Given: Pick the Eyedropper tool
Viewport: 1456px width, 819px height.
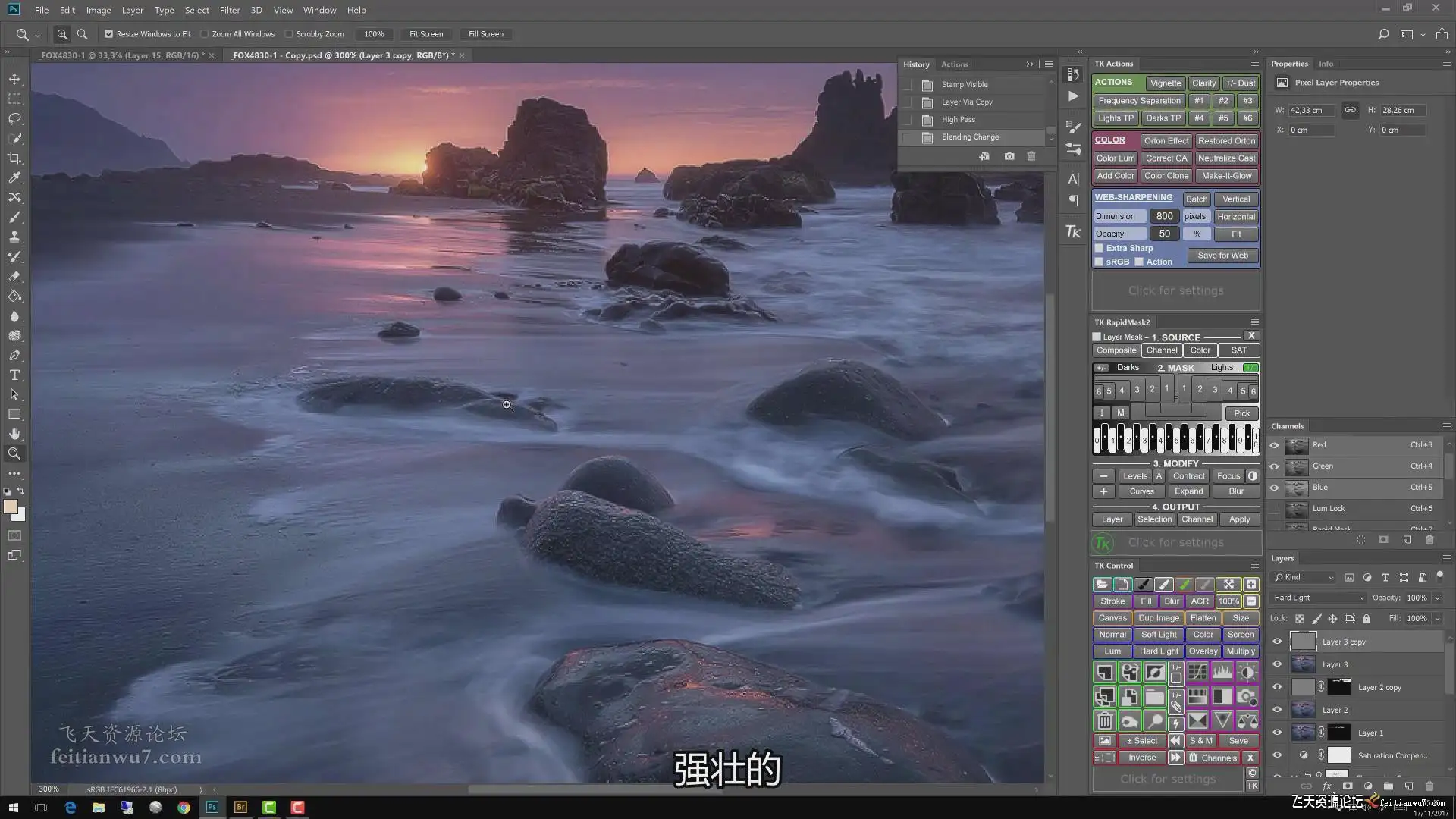Looking at the screenshot, I should tap(14, 177).
